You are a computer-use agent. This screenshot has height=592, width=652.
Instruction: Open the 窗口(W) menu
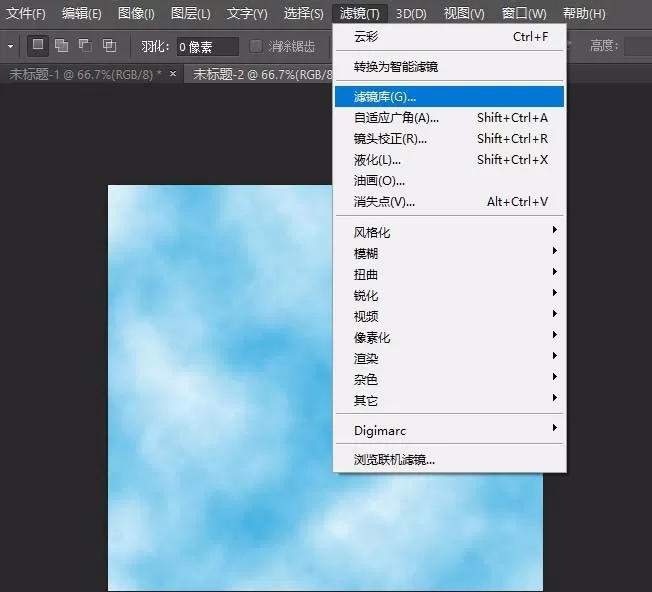click(524, 13)
